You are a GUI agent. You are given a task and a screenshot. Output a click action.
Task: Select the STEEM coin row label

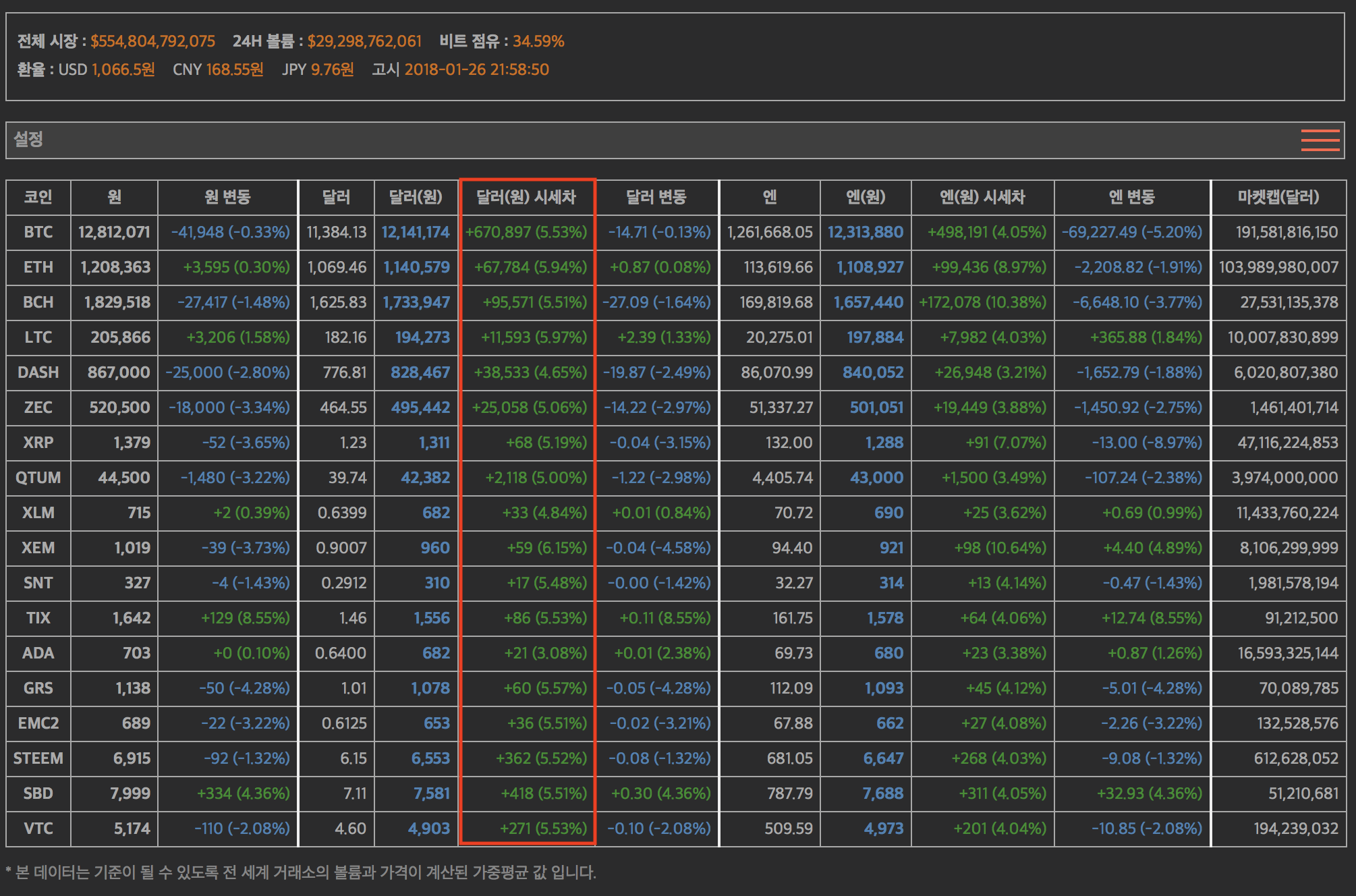tap(38, 758)
